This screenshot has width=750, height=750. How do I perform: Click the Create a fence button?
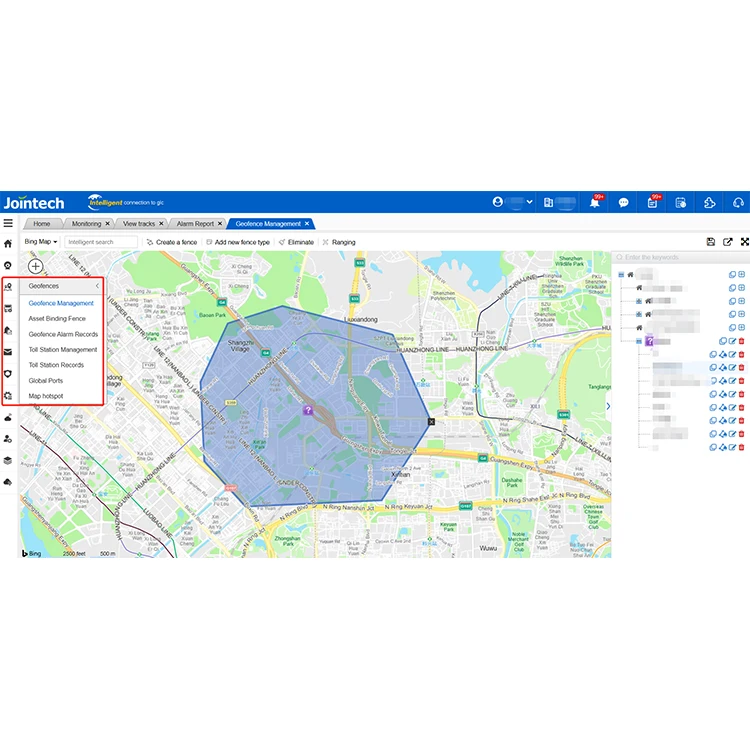point(172,242)
